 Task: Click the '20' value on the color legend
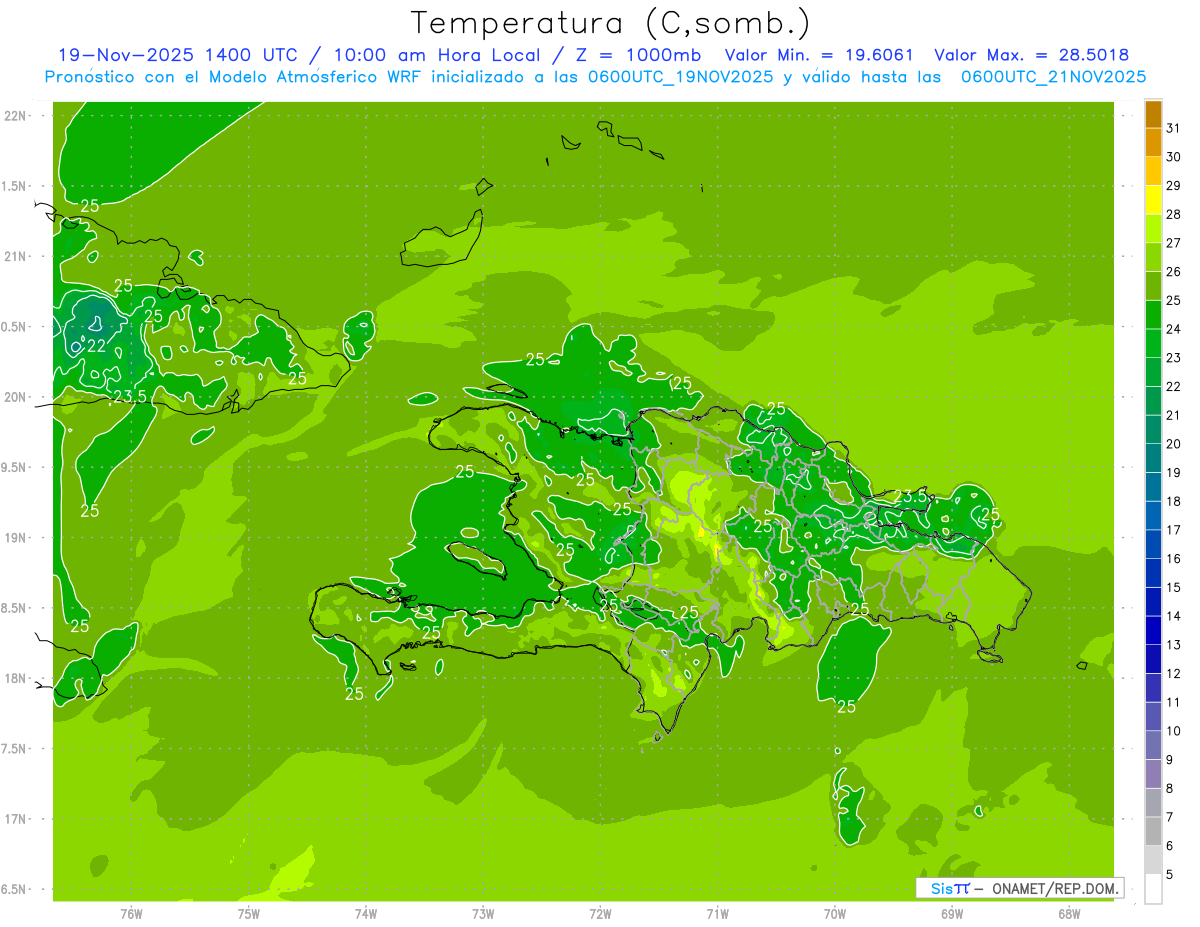[1173, 443]
